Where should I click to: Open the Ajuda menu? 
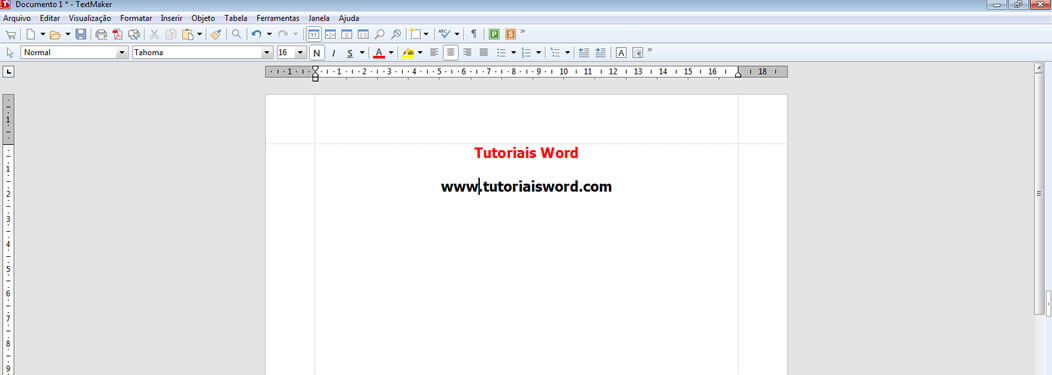pyautogui.click(x=349, y=18)
